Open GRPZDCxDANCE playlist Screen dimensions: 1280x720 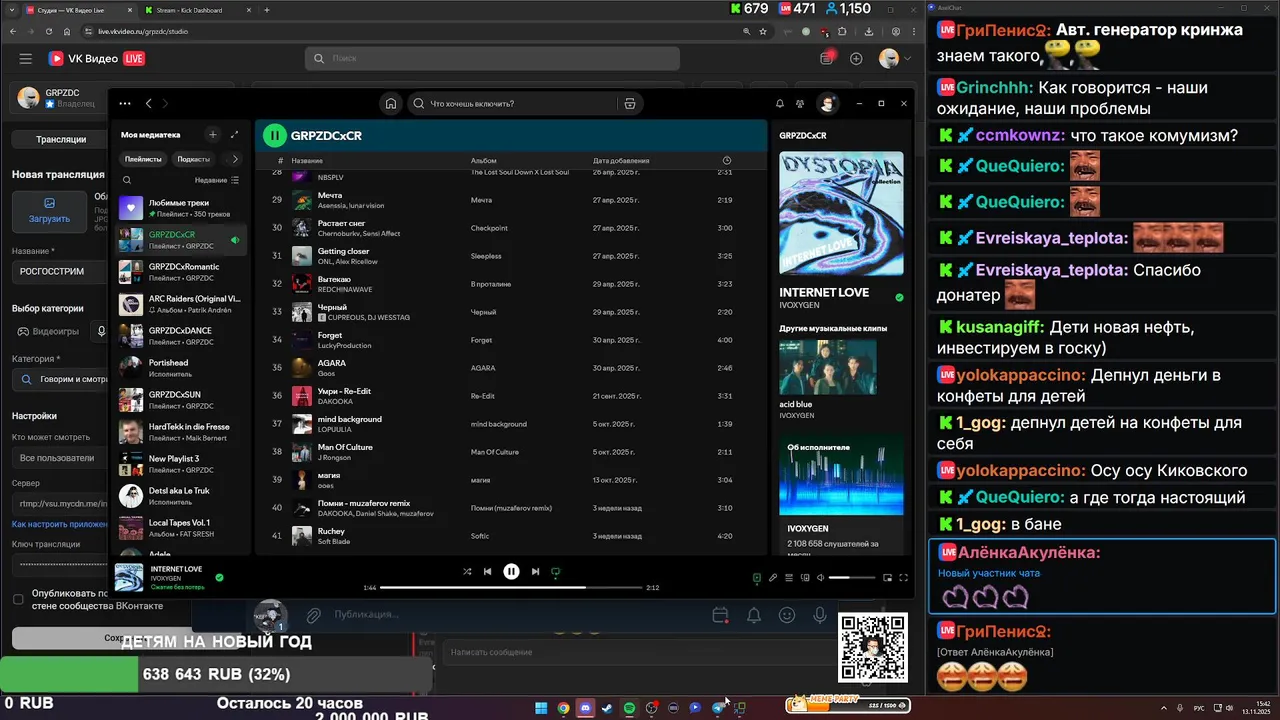(181, 336)
